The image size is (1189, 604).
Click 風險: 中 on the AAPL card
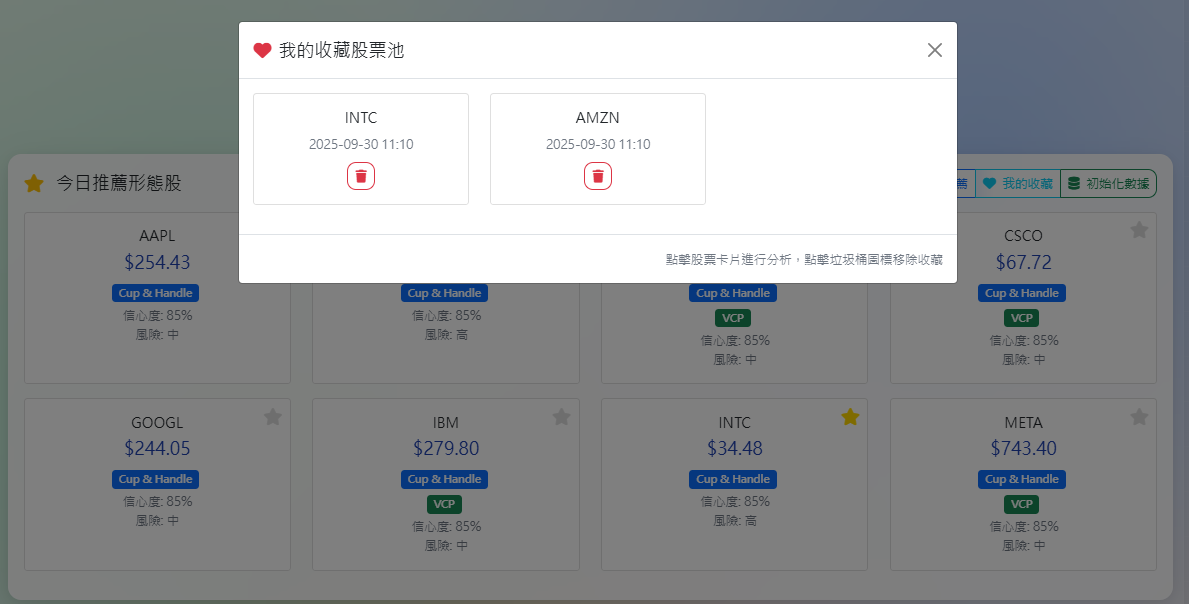(158, 334)
